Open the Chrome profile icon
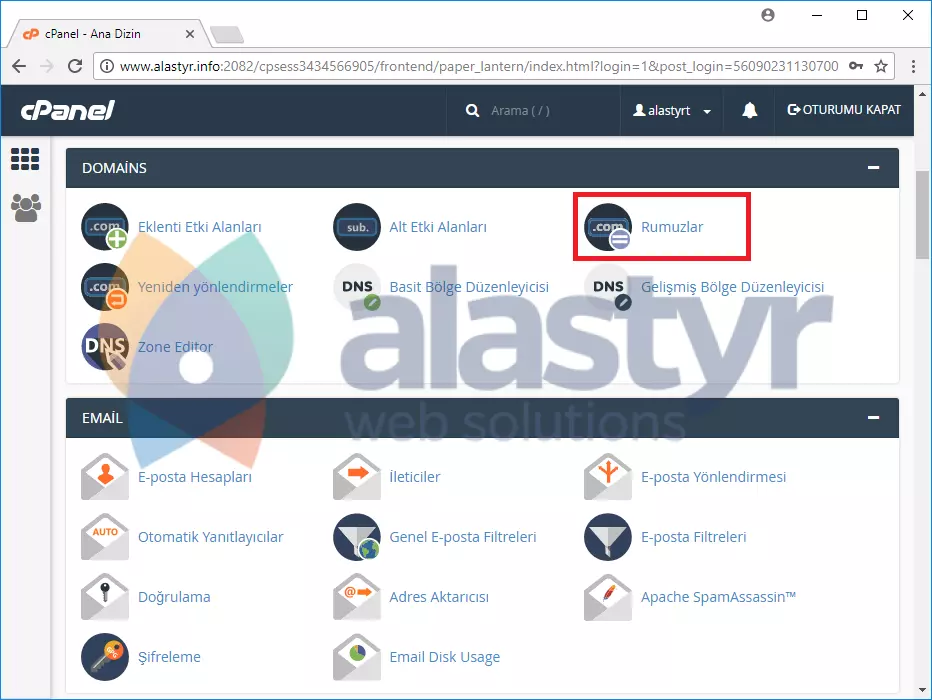 [x=768, y=15]
